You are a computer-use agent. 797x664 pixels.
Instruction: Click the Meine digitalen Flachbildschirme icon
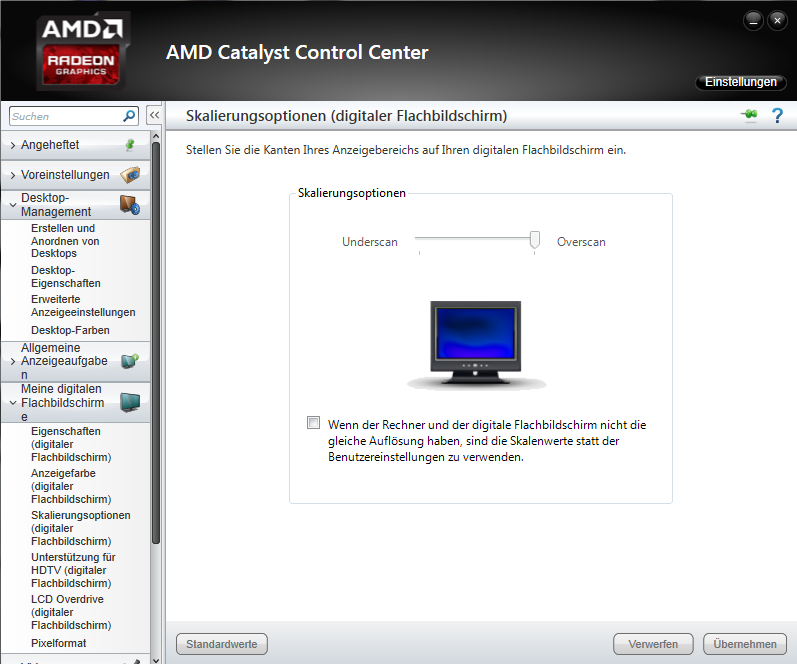coord(130,402)
